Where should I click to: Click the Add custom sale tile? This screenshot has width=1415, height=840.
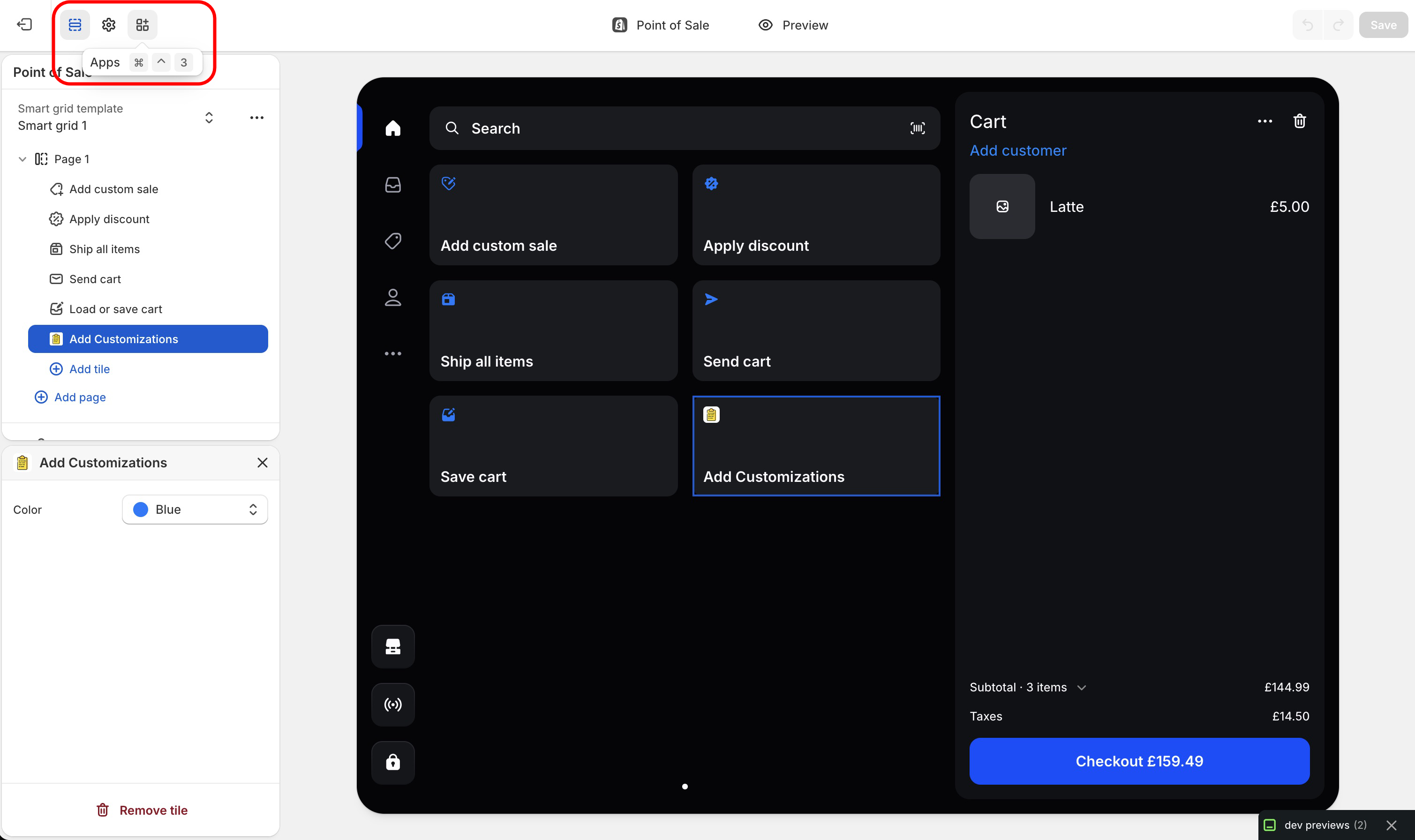(x=553, y=215)
